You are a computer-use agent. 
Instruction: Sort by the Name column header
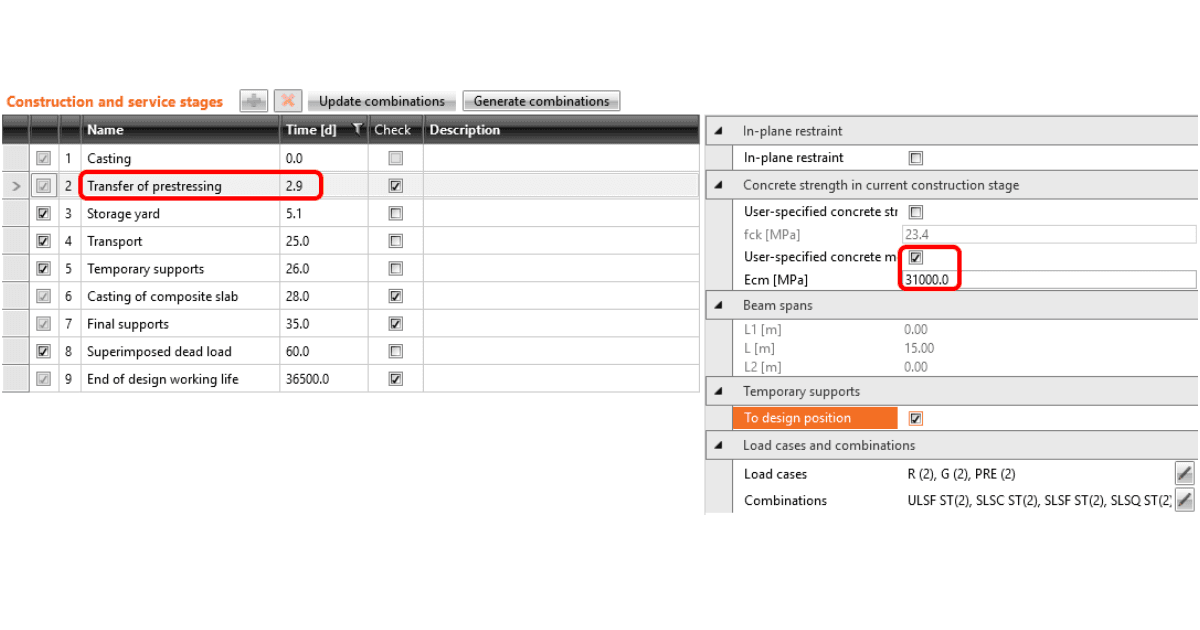click(180, 129)
